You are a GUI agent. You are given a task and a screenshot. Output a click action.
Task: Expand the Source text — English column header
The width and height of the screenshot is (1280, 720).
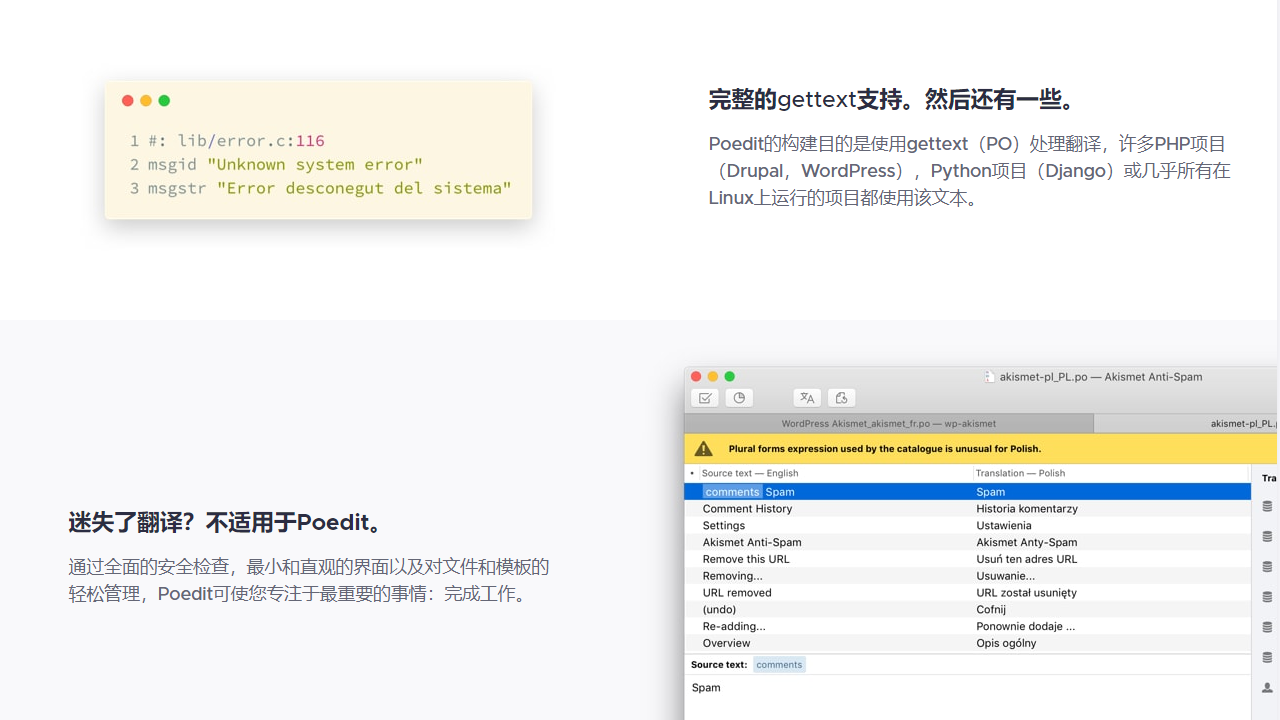(750, 473)
